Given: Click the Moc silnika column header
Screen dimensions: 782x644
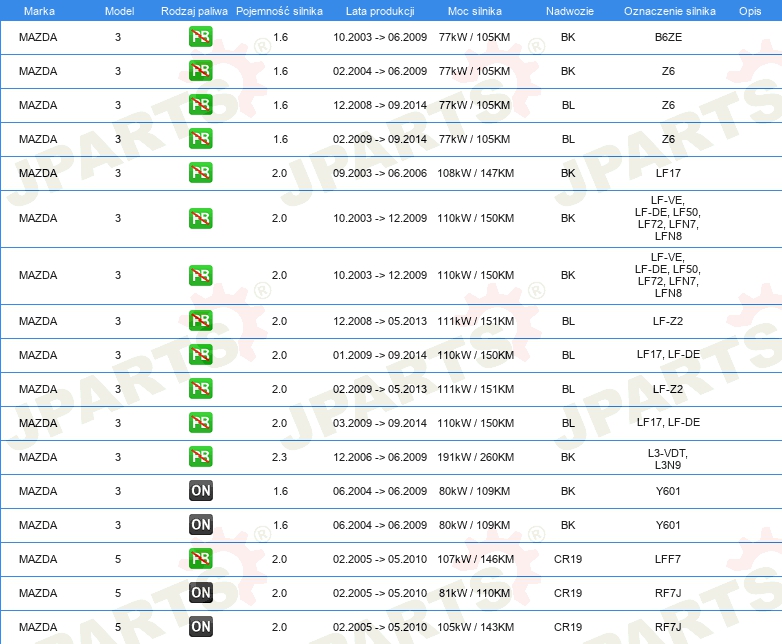Looking at the screenshot, I should pos(476,10).
